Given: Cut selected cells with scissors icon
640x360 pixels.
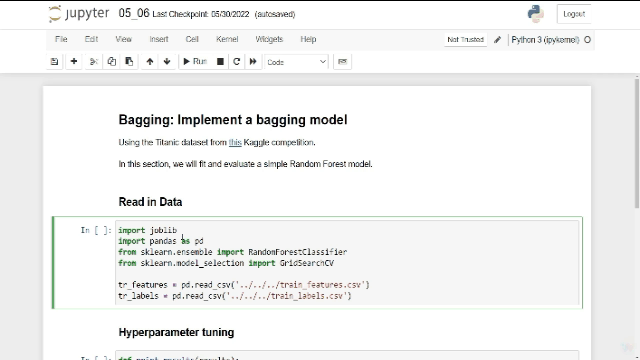Looking at the screenshot, I should 94,62.
